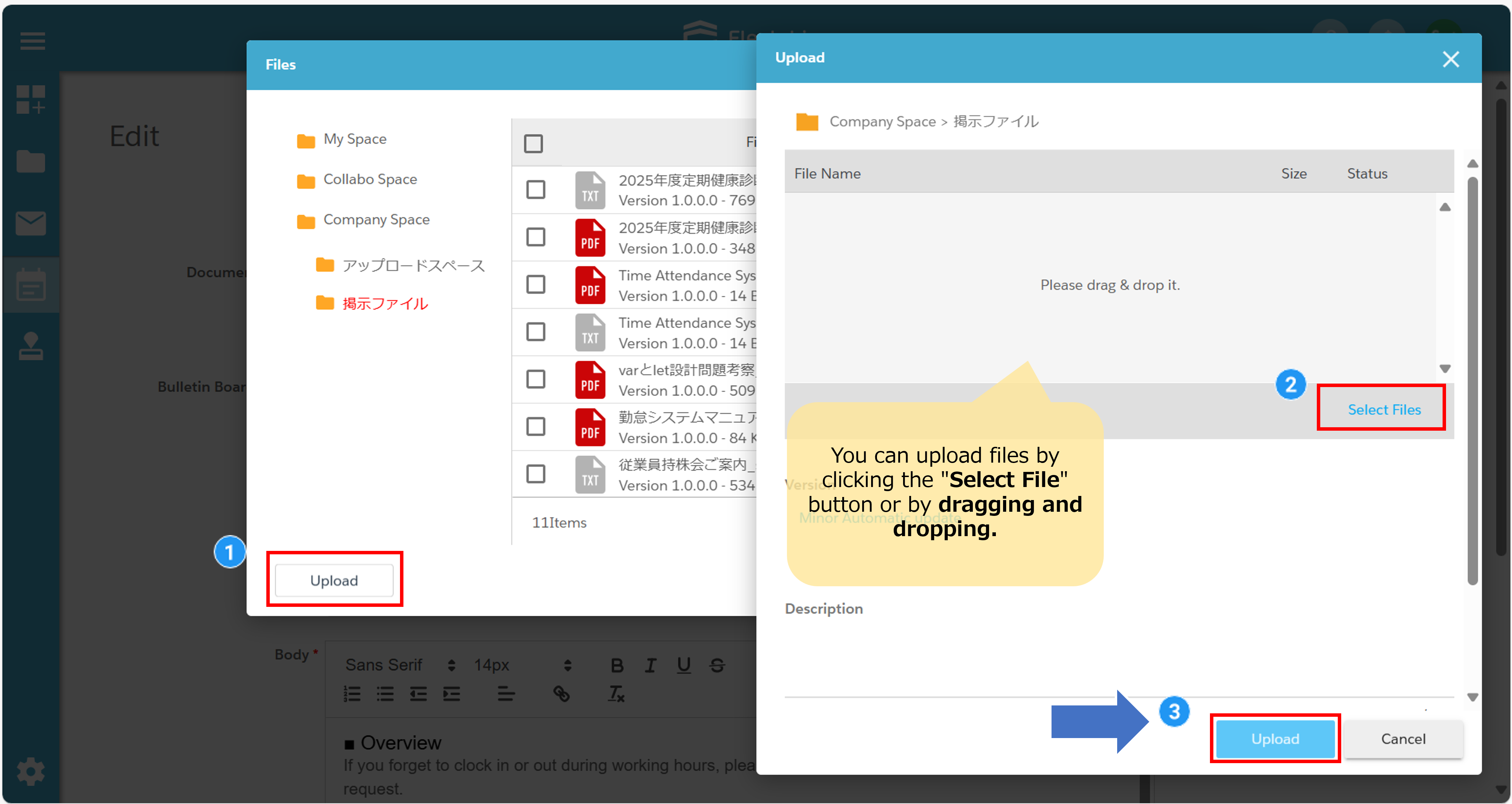The height and width of the screenshot is (804, 1512).
Task: Check the 2025年度定期健康診 TXT file checkbox
Action: tap(536, 190)
